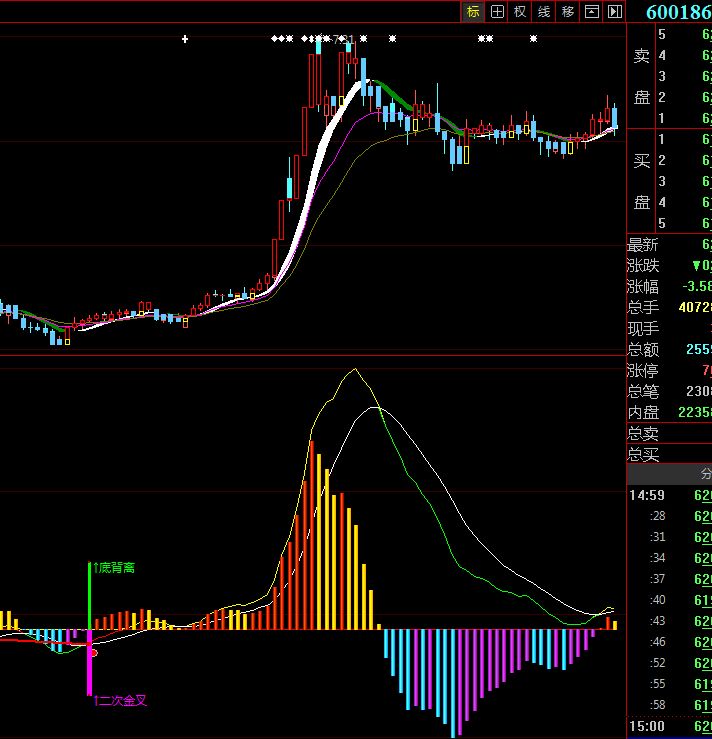
Task: Click the tick list header tab 分
Action: coord(706,474)
